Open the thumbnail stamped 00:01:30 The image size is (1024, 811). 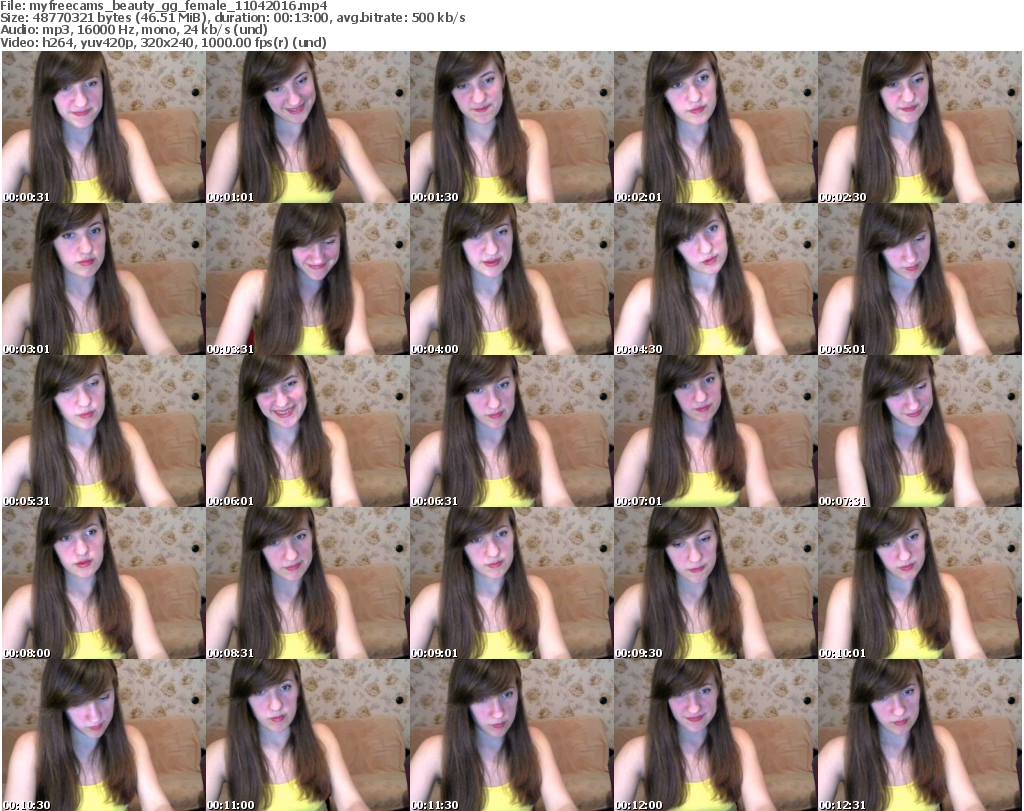pos(511,127)
